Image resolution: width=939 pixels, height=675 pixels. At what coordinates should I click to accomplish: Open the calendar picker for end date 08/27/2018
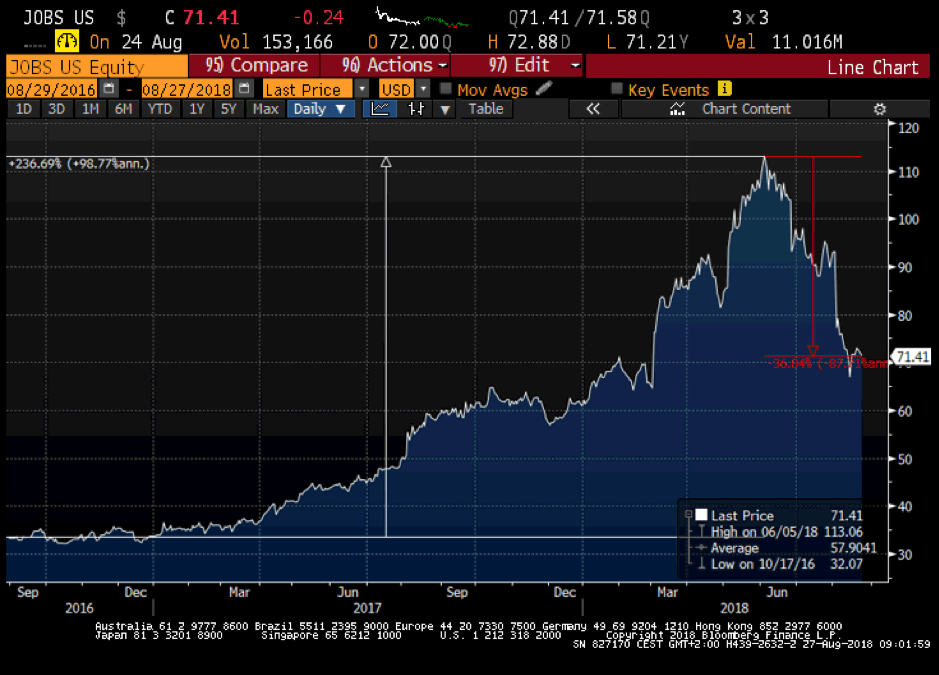[x=244, y=89]
